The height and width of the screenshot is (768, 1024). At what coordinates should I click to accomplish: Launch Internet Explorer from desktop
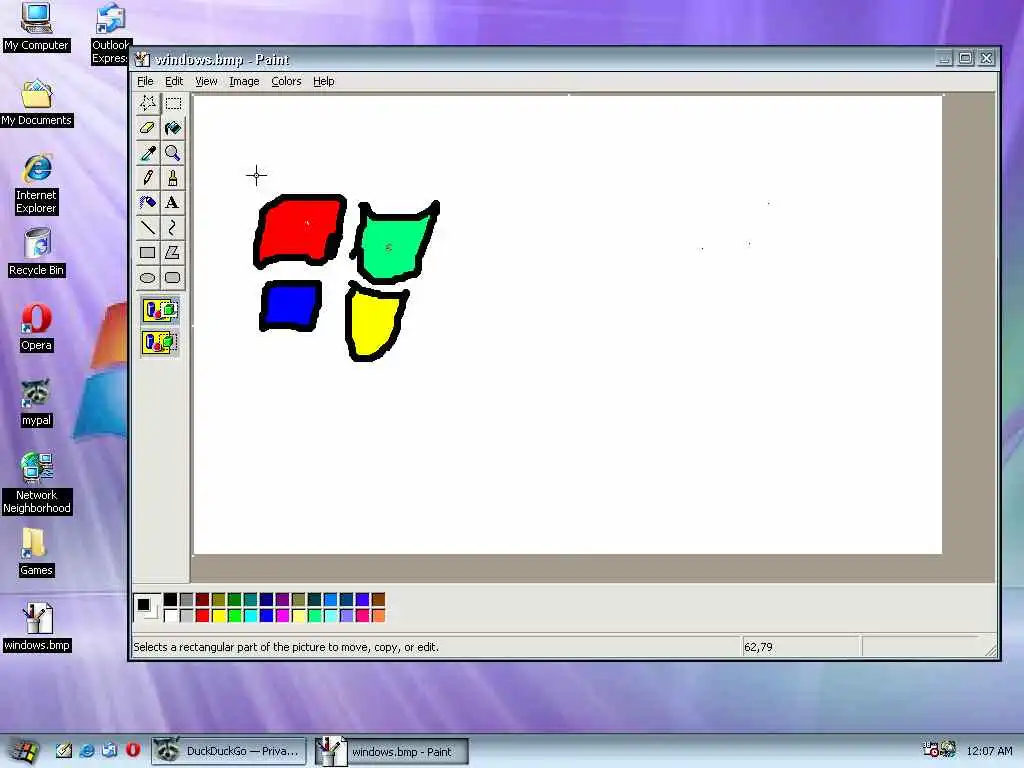point(37,184)
